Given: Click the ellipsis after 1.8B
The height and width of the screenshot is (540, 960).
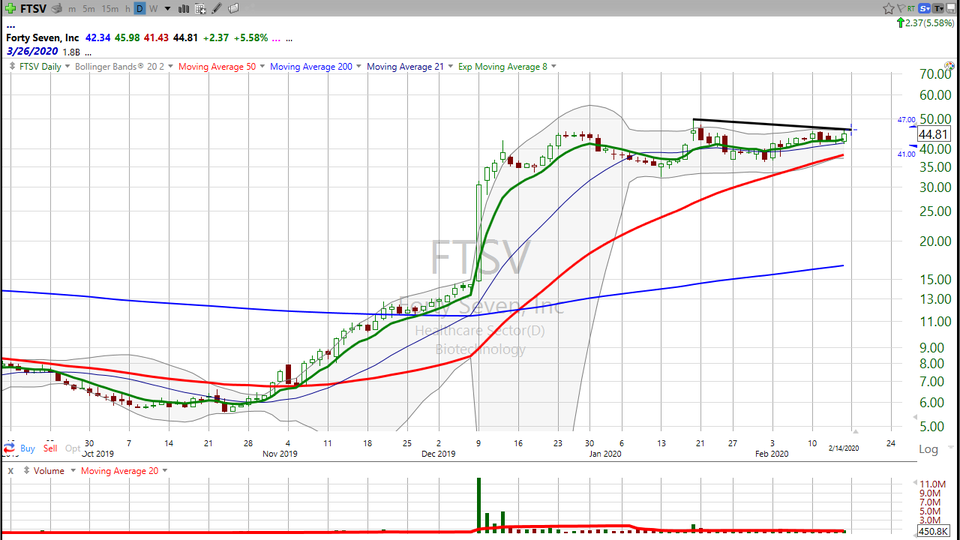Looking at the screenshot, I should [88, 54].
